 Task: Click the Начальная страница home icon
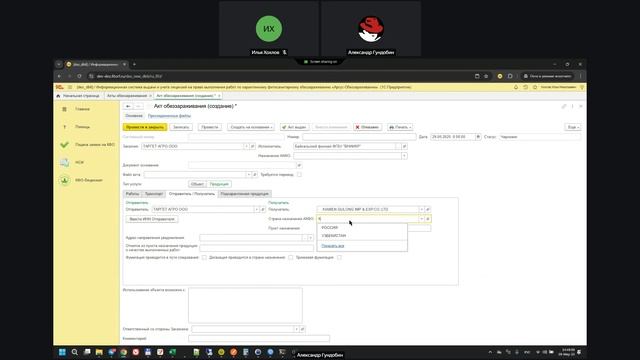58,96
